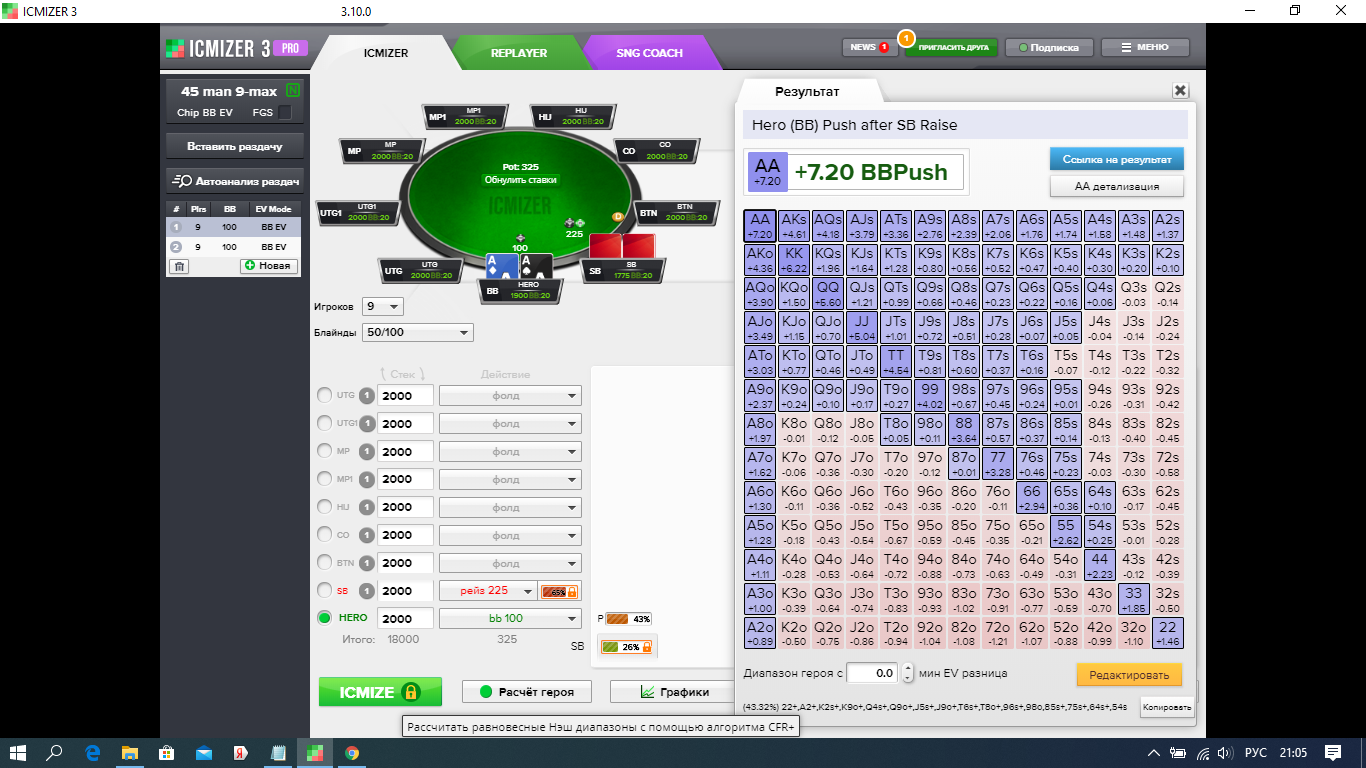The width and height of the screenshot is (1366, 768).
Task: Toggle the FGS checkbox
Action: (285, 113)
